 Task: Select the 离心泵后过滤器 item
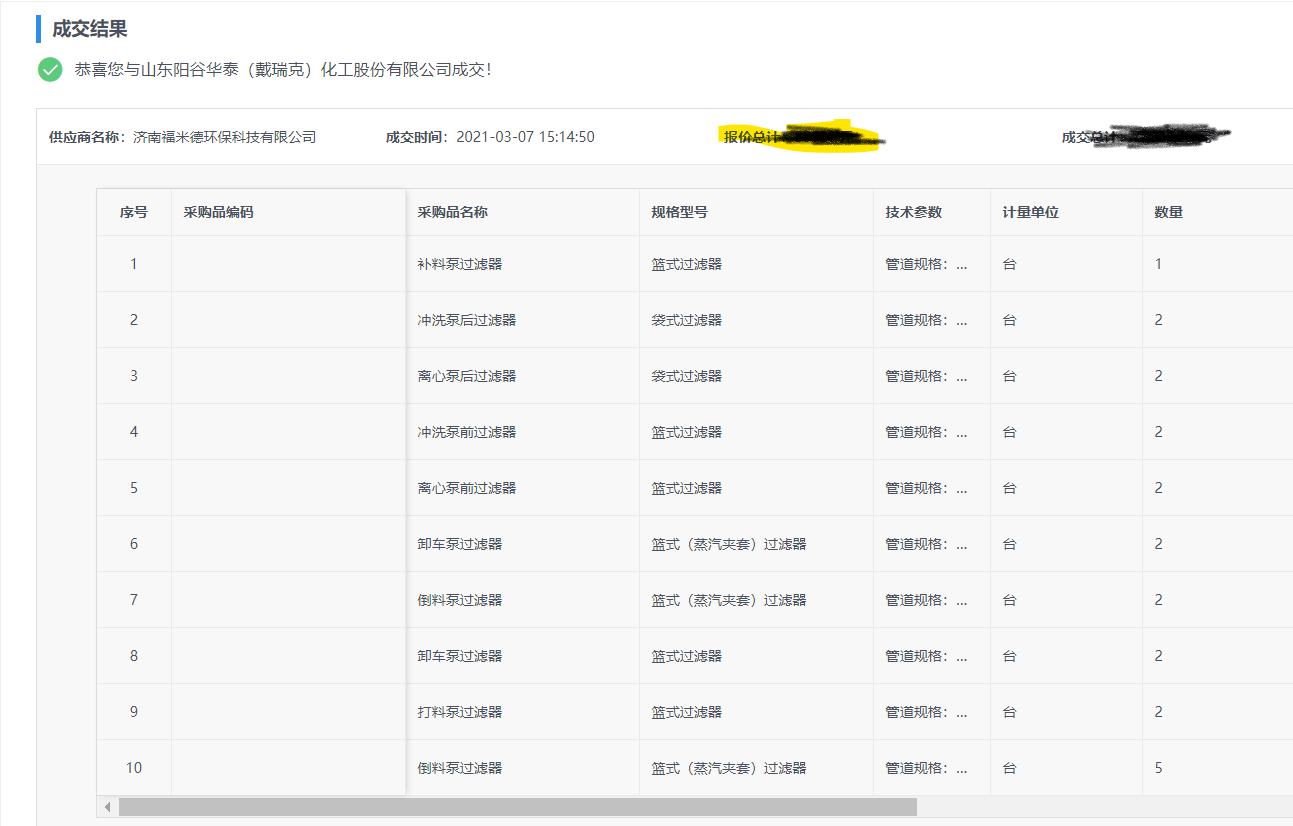(x=467, y=376)
